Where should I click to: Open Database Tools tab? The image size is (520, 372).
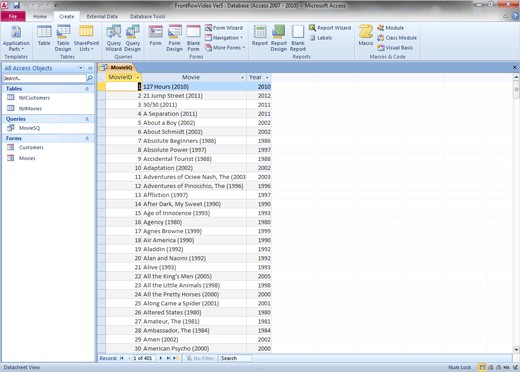[x=147, y=16]
